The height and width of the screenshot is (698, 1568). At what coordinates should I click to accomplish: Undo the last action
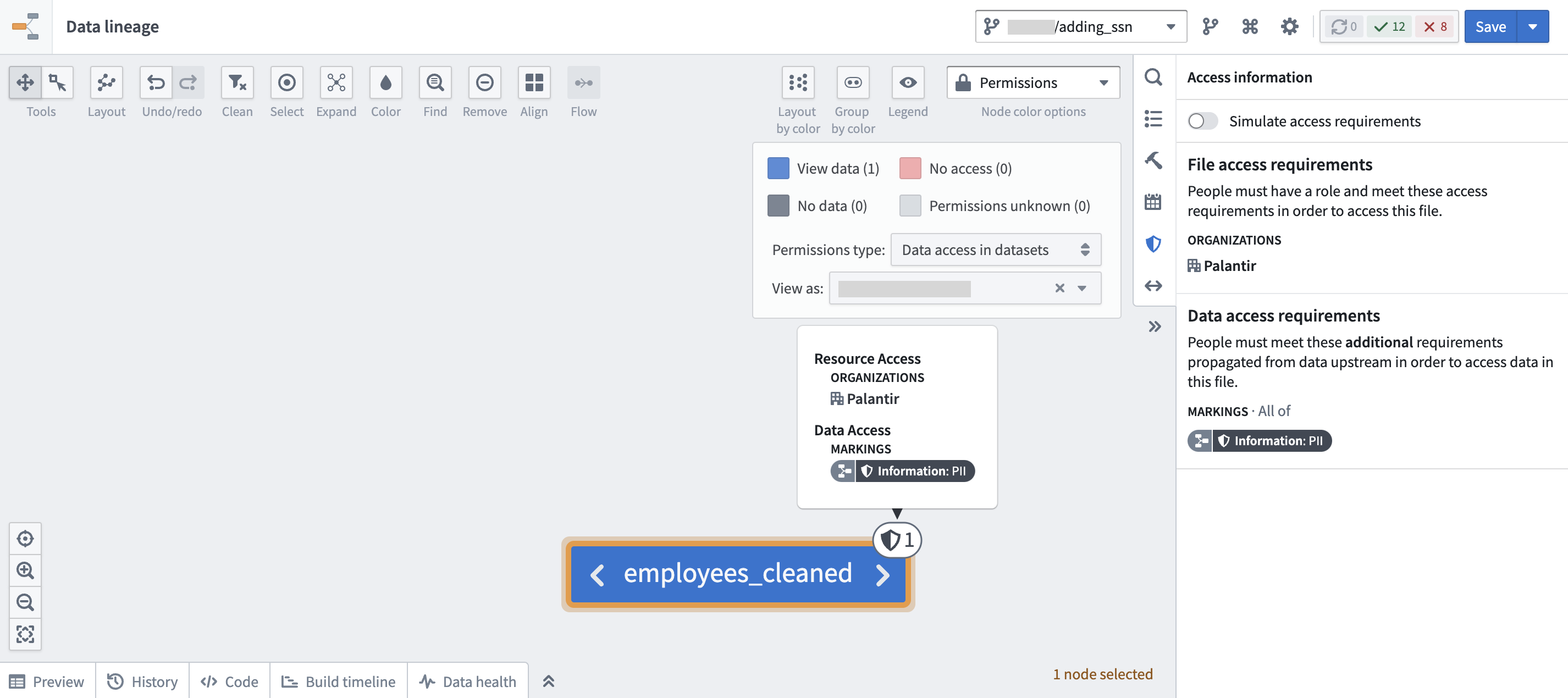coord(156,82)
